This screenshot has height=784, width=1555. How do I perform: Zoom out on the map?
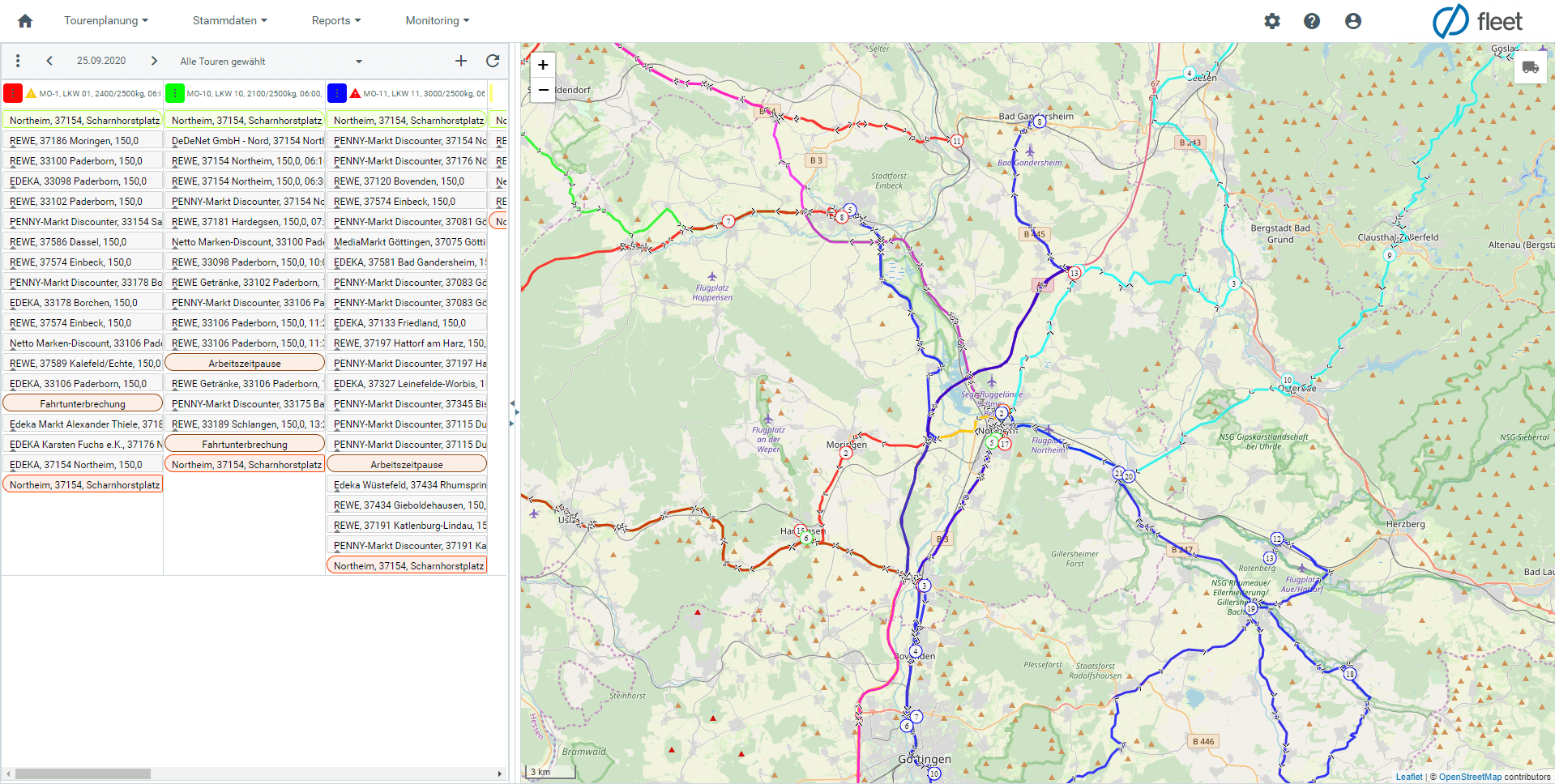[x=543, y=89]
